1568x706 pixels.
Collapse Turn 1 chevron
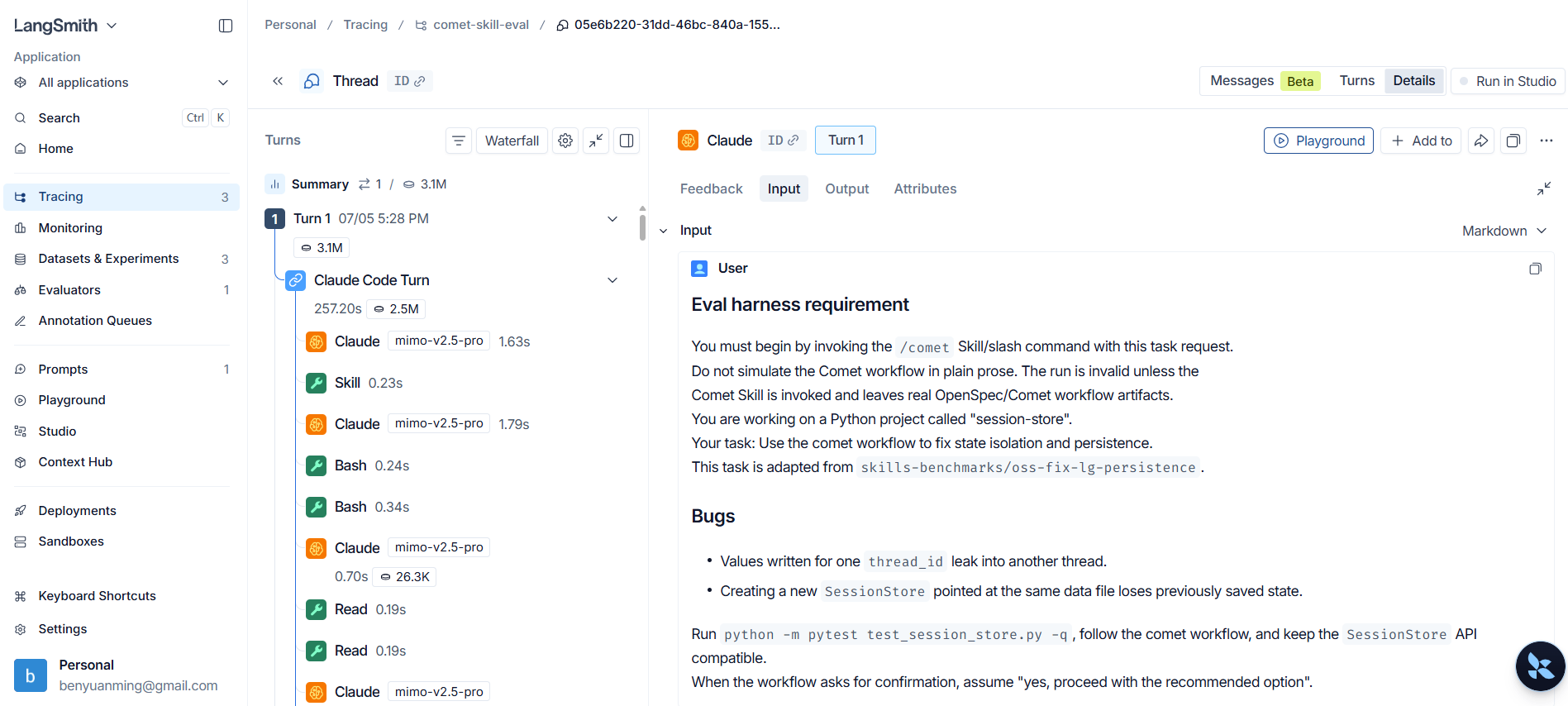(612, 219)
